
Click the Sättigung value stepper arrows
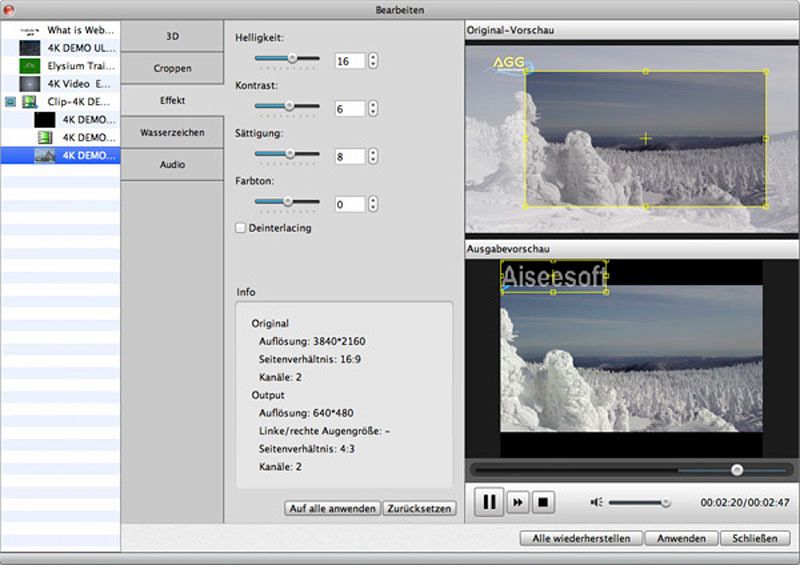tap(373, 156)
